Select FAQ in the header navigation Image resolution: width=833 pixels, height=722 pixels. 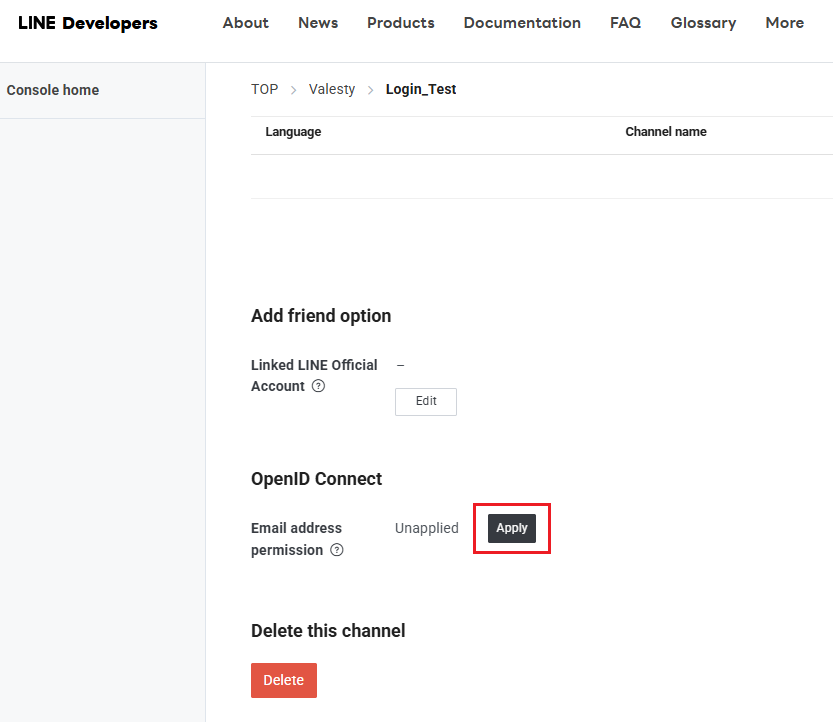[x=625, y=23]
